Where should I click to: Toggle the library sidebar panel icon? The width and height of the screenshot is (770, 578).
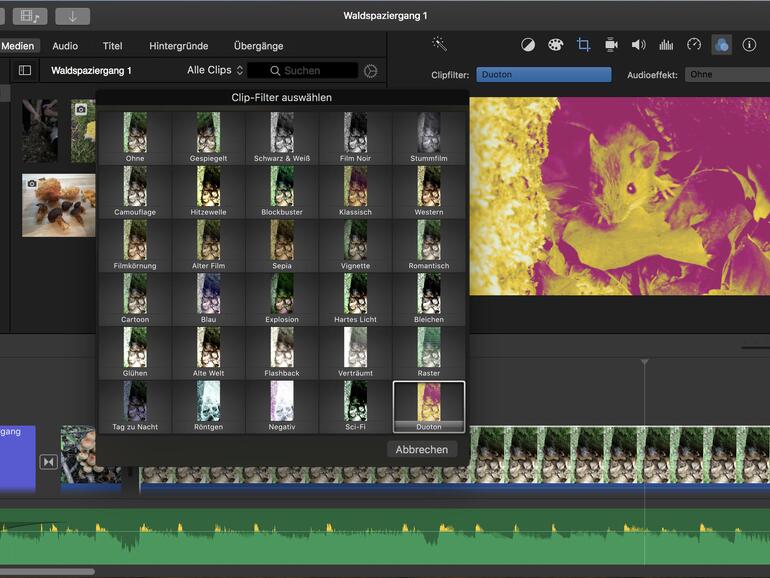pyautogui.click(x=25, y=70)
